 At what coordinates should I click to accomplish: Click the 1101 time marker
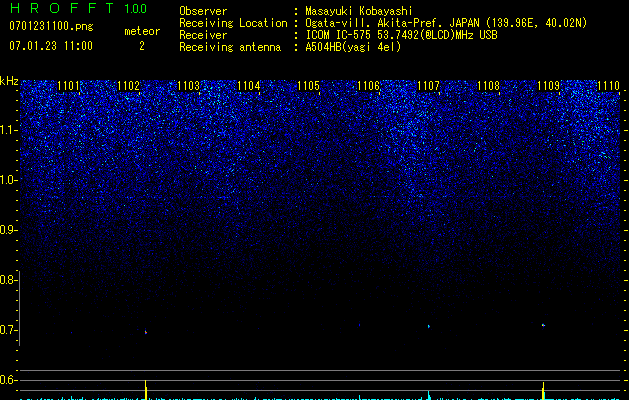point(69,86)
